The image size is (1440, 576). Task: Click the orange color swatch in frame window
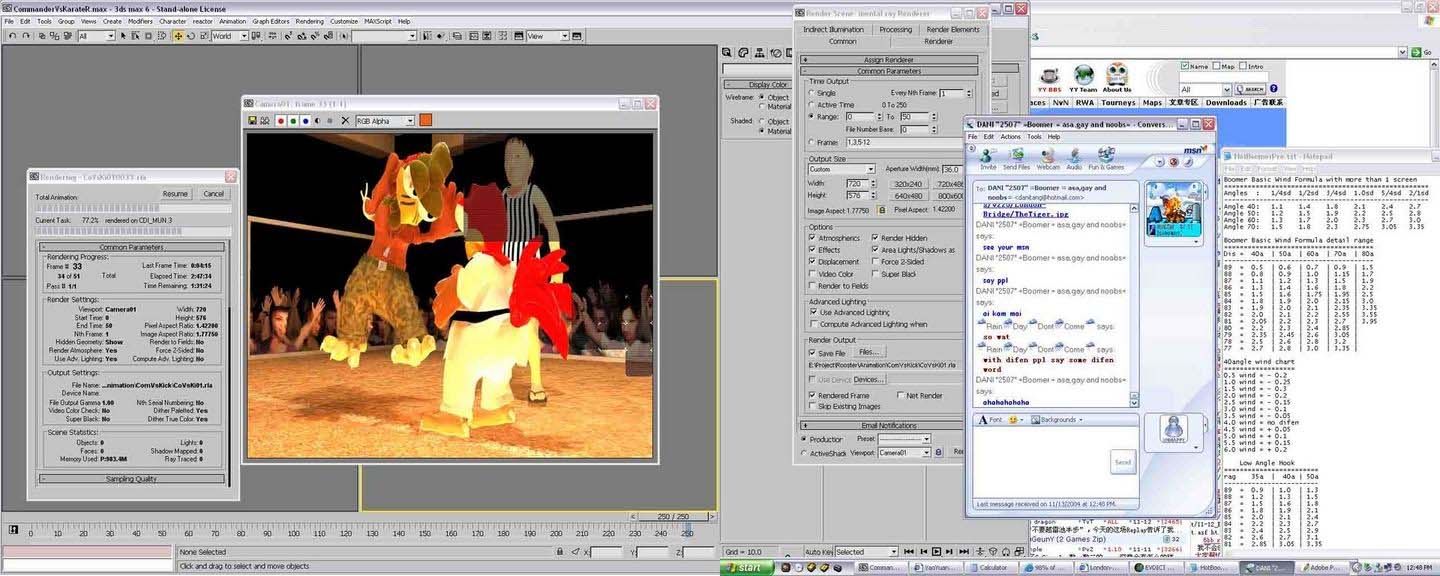[x=426, y=121]
